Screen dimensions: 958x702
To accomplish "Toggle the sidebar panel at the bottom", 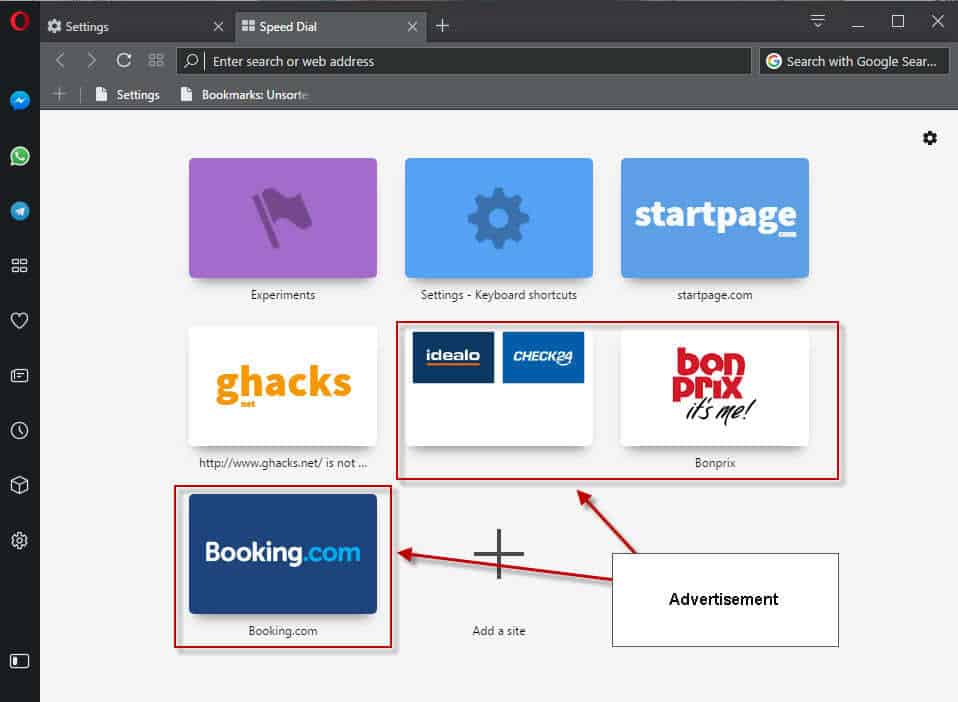I will click(x=20, y=661).
